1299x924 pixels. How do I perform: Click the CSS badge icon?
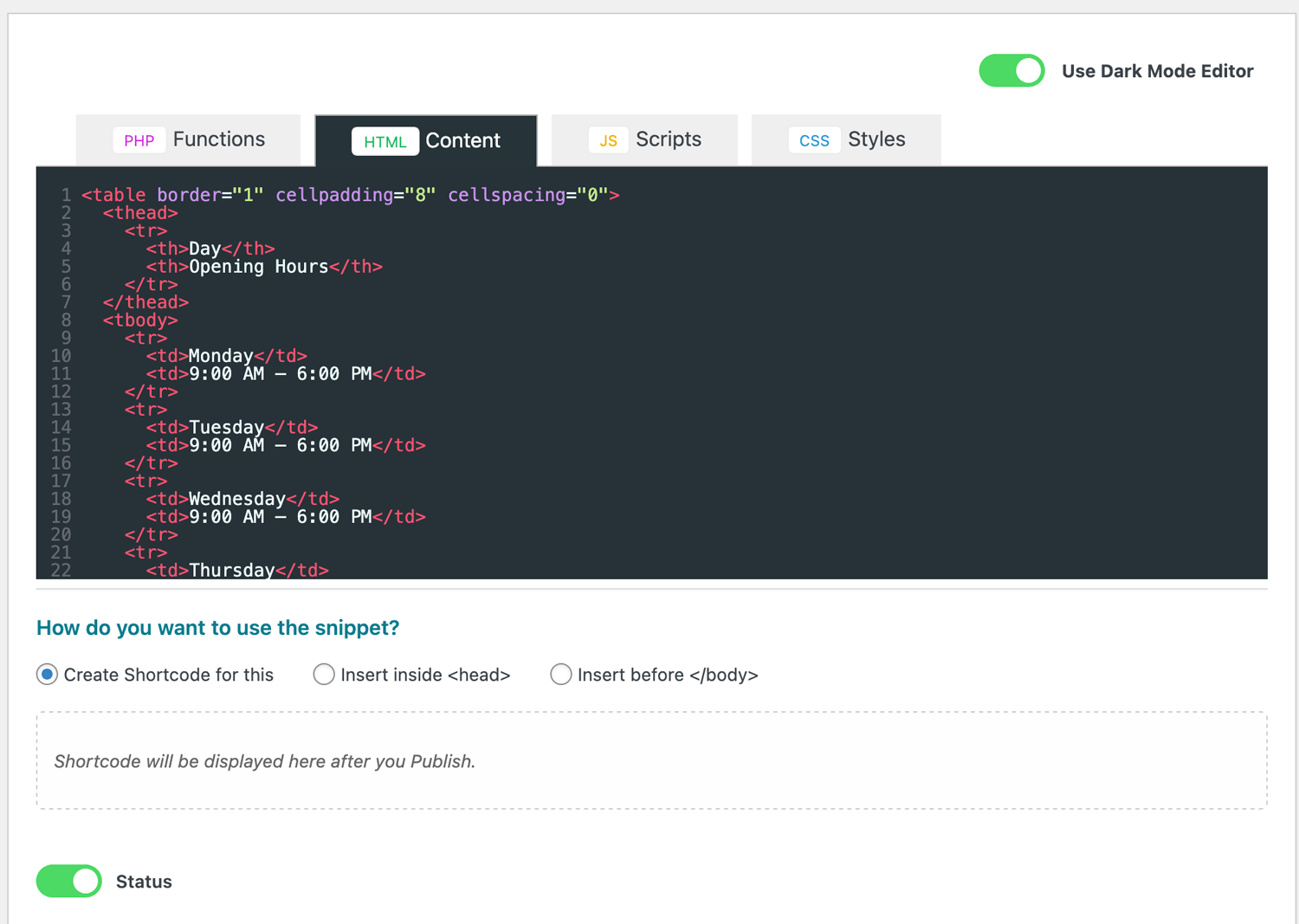(814, 140)
